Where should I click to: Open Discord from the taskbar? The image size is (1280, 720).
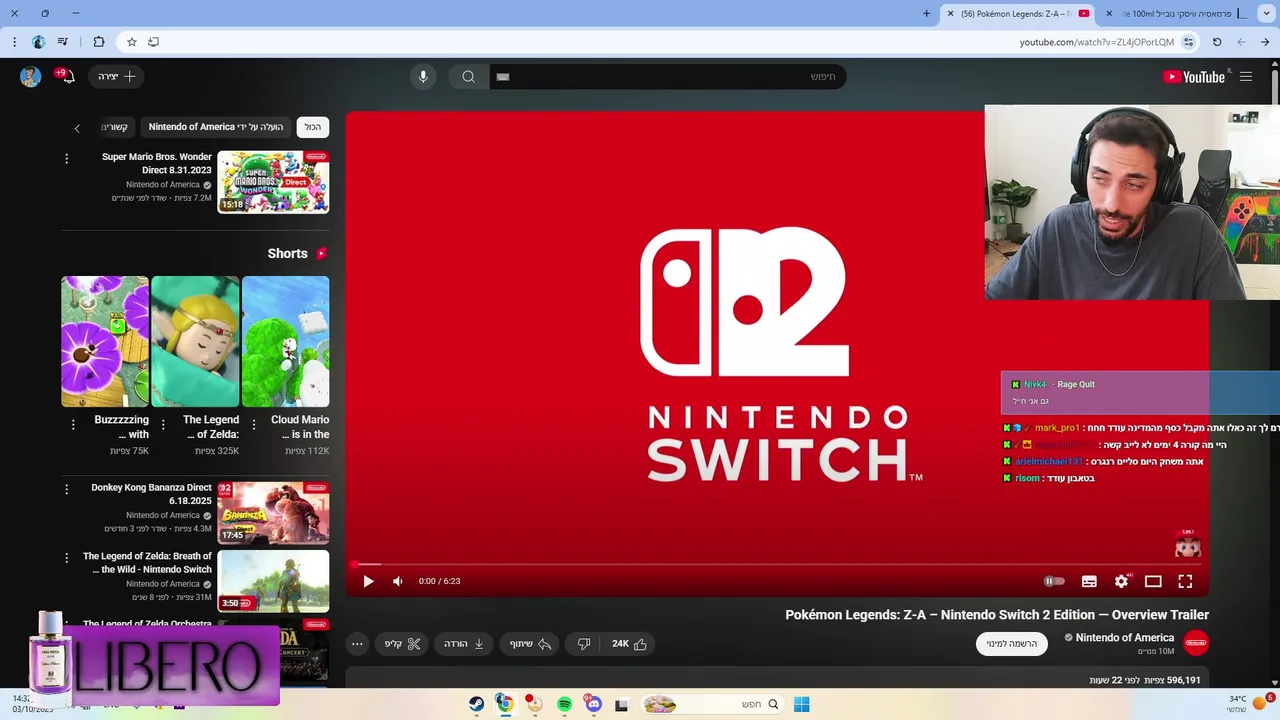pyautogui.click(x=594, y=704)
